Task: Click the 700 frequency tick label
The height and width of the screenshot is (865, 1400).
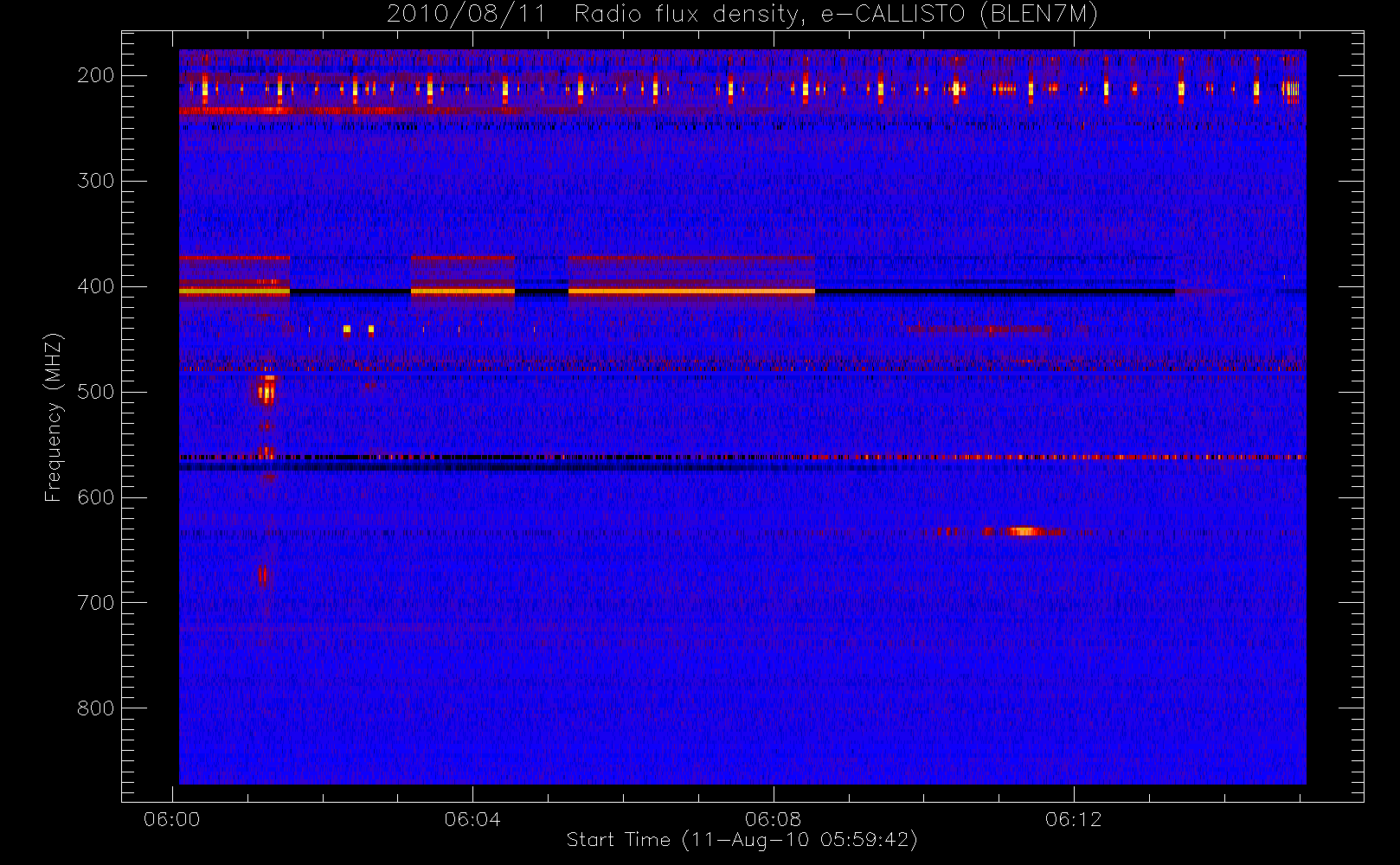Action: tap(96, 603)
